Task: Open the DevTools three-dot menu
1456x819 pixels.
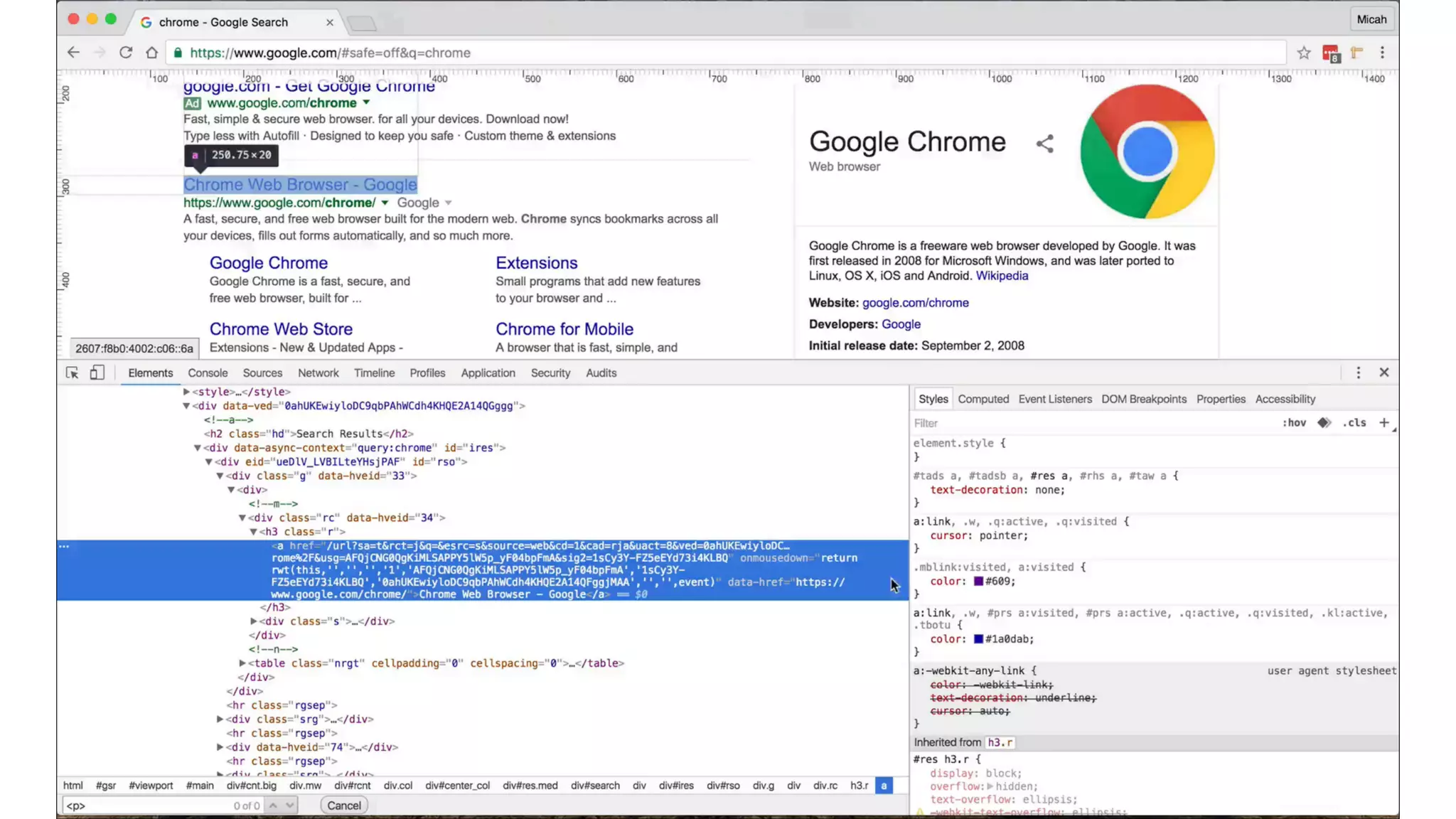Action: point(1358,373)
